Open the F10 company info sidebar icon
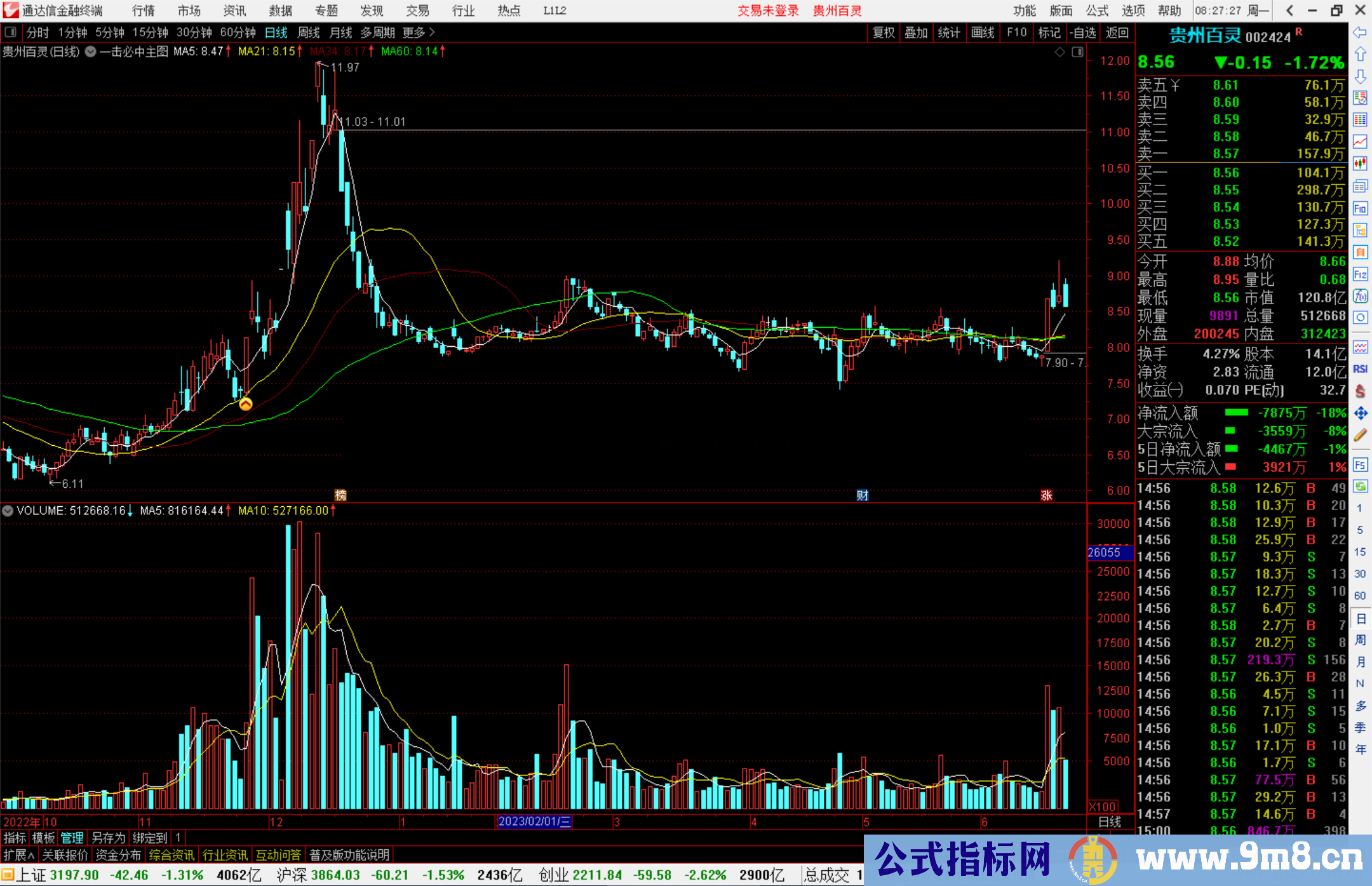1372x886 pixels. [x=1360, y=208]
